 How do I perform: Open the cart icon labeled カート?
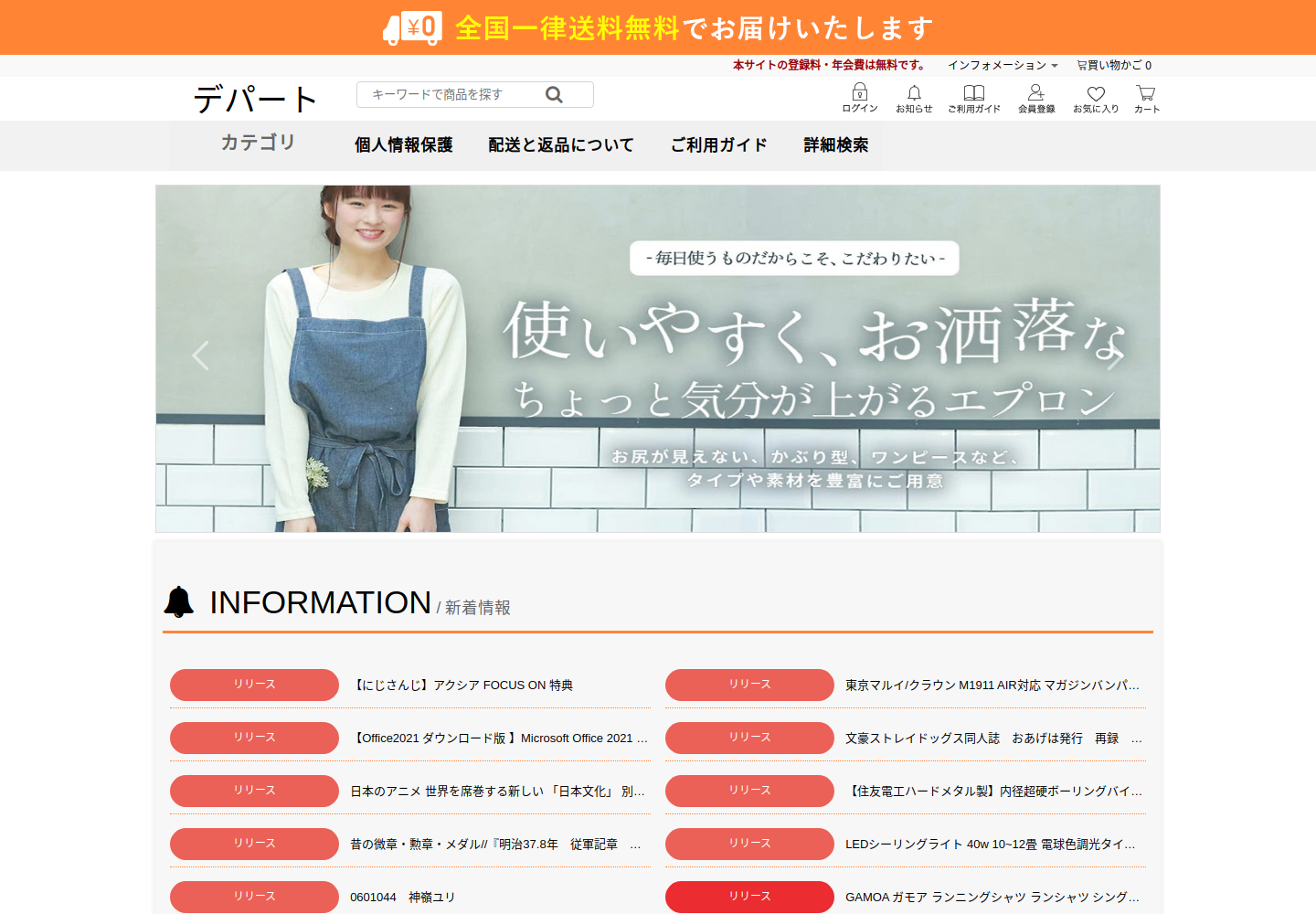[x=1146, y=98]
